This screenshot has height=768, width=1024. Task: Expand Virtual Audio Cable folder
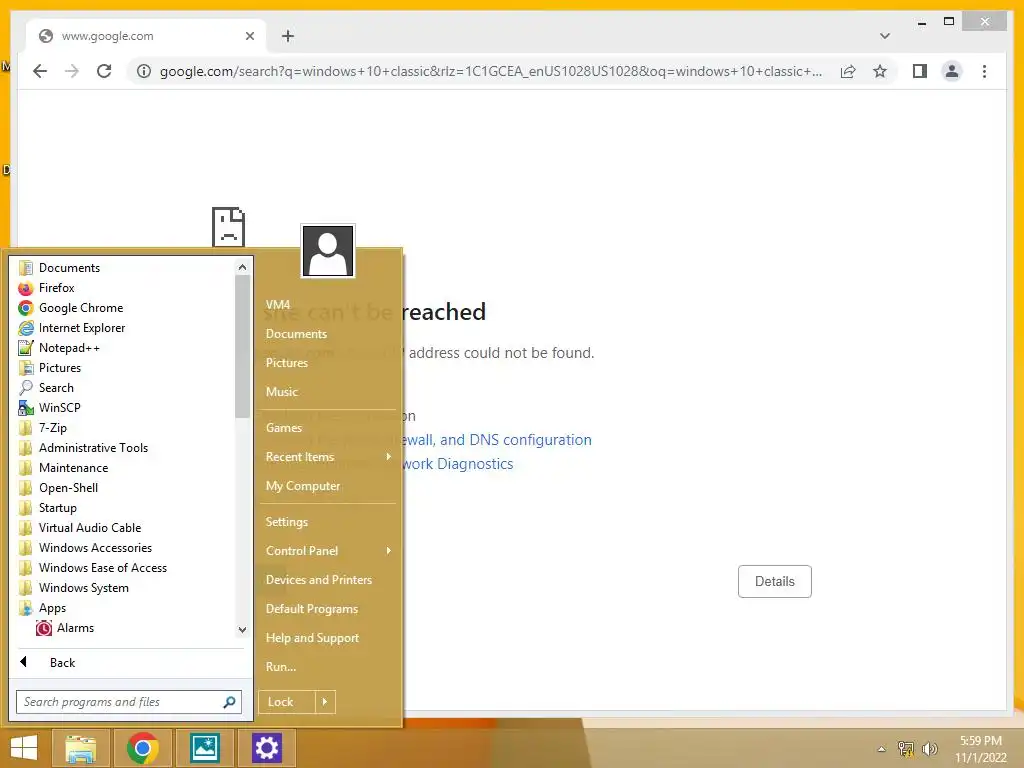pyautogui.click(x=89, y=528)
